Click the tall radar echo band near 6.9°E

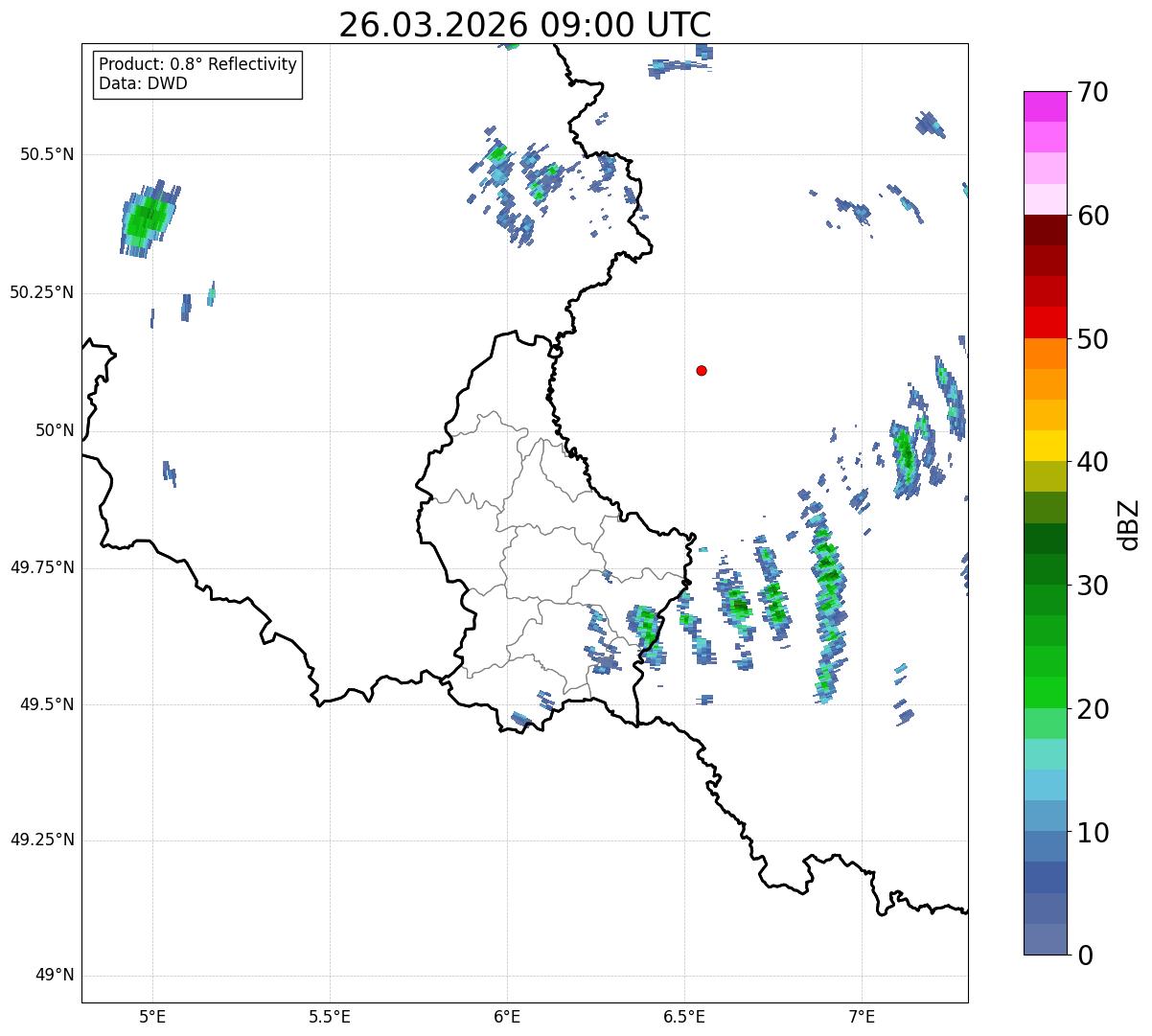pos(830,604)
